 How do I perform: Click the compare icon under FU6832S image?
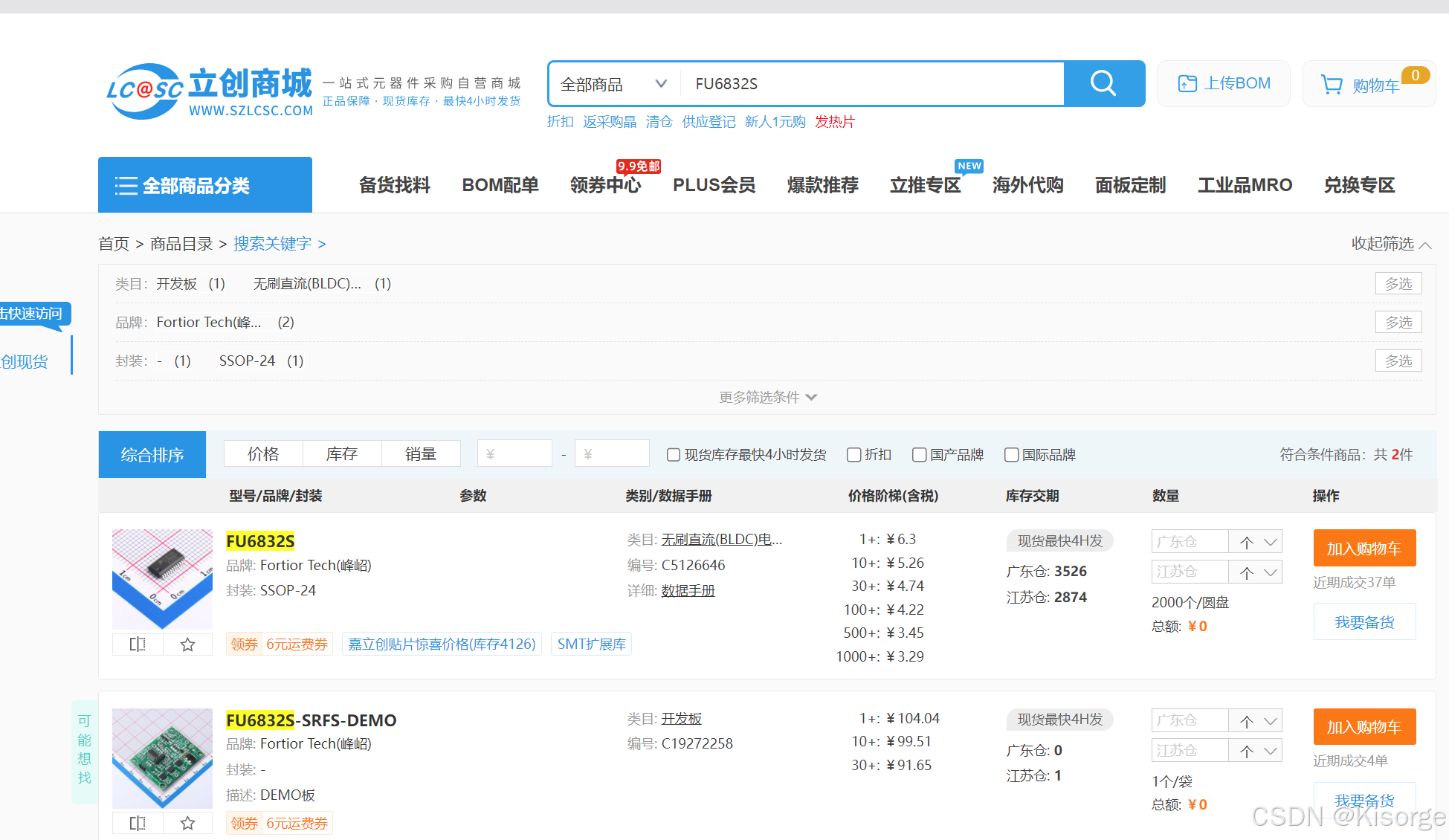click(x=138, y=644)
